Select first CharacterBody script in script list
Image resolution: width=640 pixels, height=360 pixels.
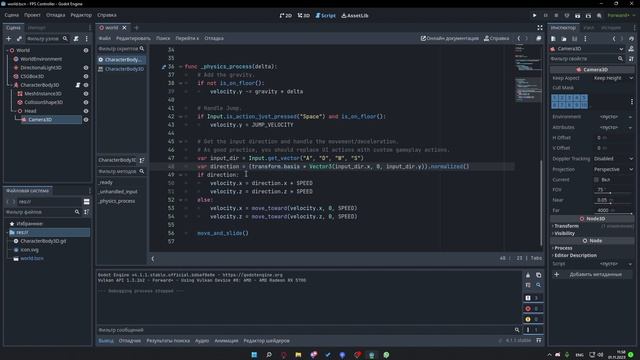click(x=121, y=60)
